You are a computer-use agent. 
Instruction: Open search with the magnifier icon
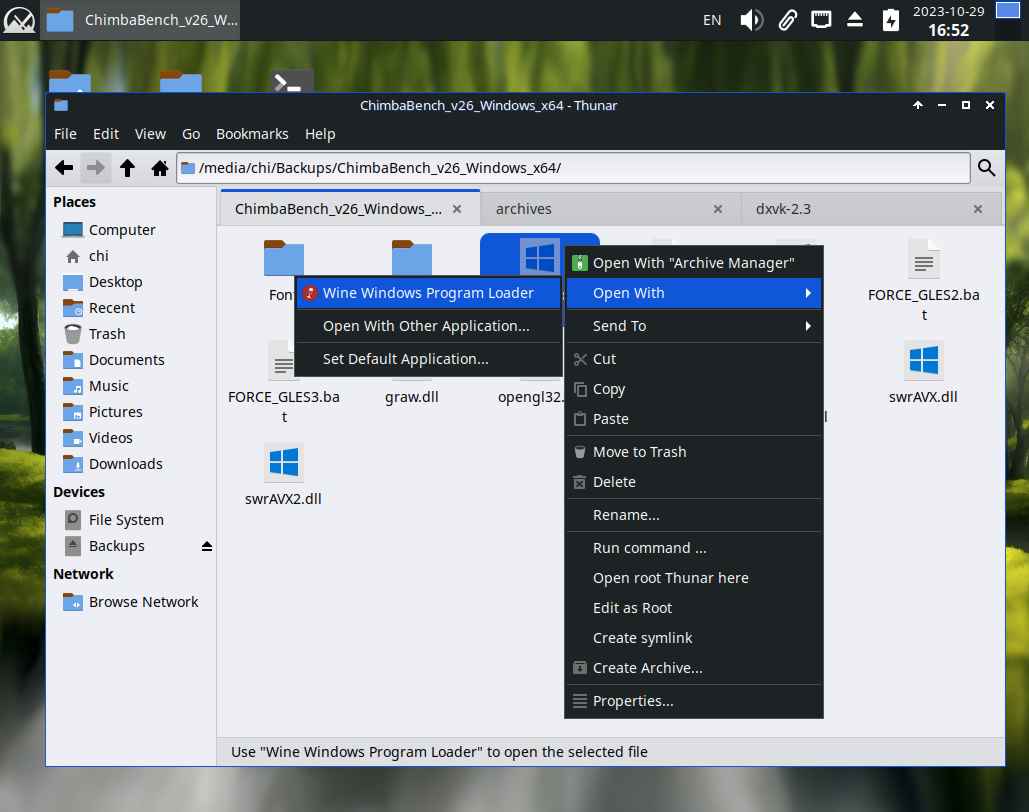click(986, 168)
